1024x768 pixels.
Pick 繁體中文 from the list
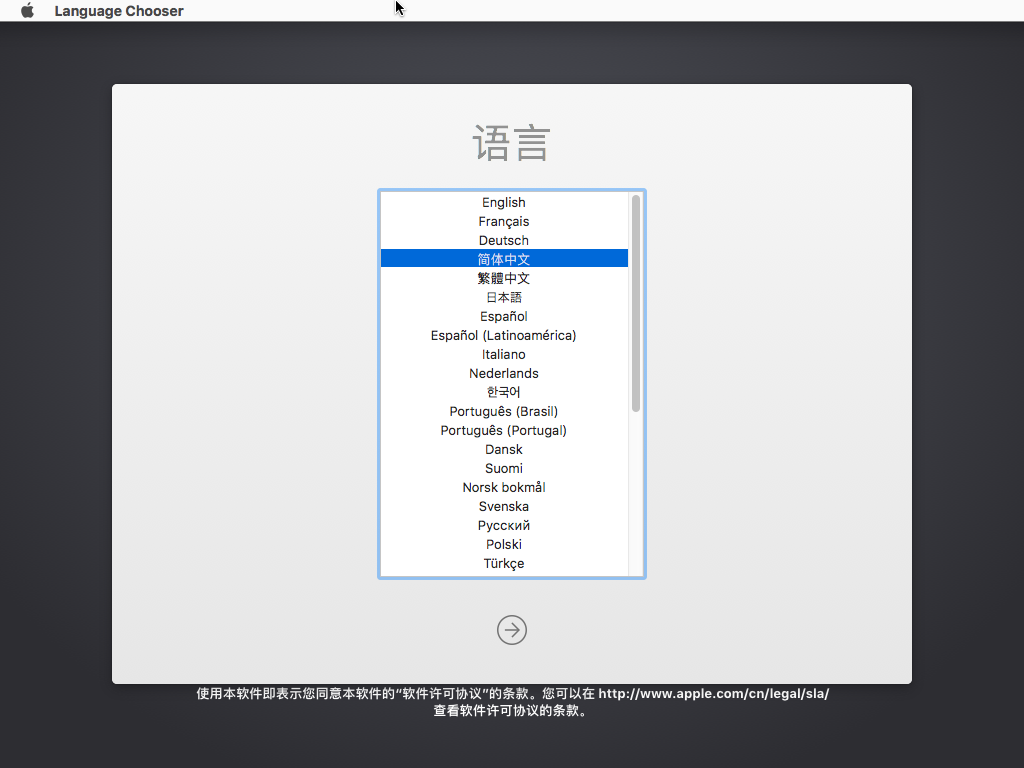503,278
